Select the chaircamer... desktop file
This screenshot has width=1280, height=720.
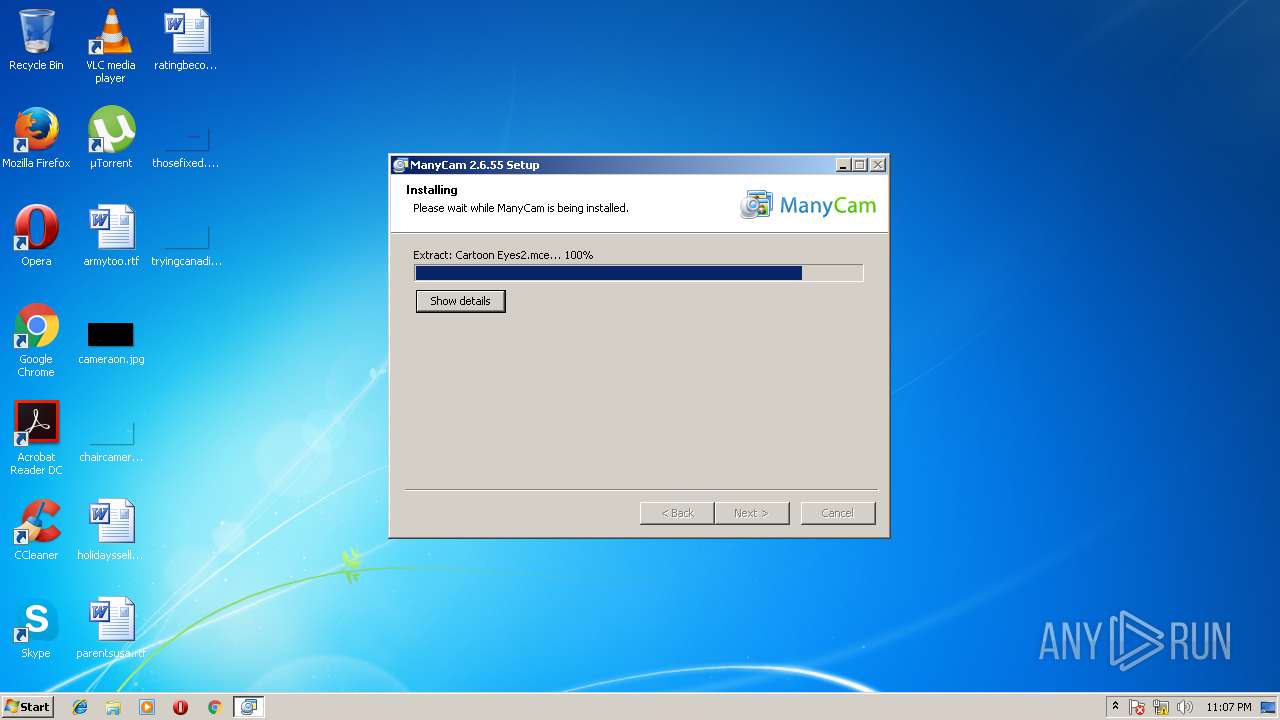[110, 438]
